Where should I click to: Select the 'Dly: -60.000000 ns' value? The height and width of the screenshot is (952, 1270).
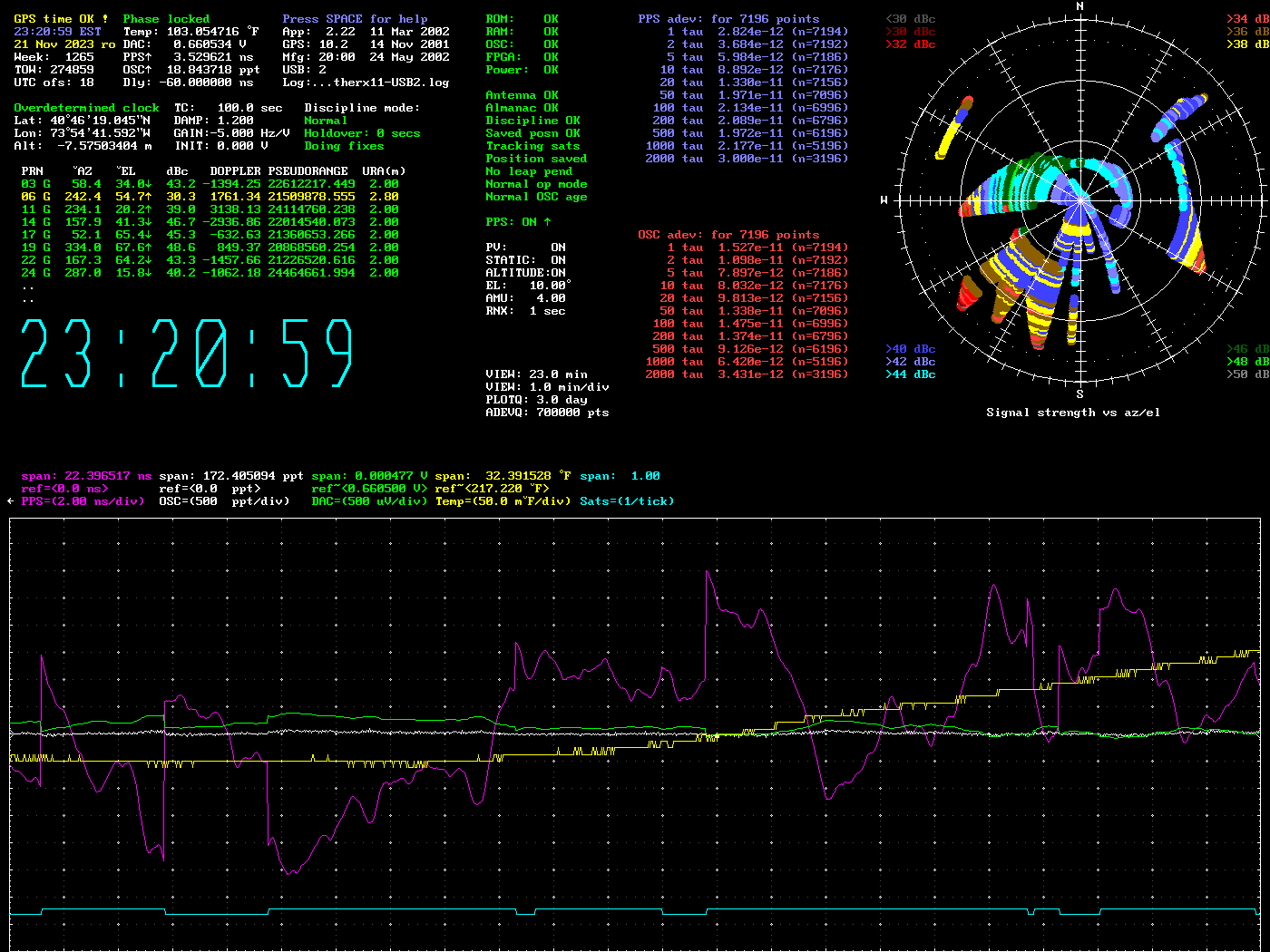point(188,83)
